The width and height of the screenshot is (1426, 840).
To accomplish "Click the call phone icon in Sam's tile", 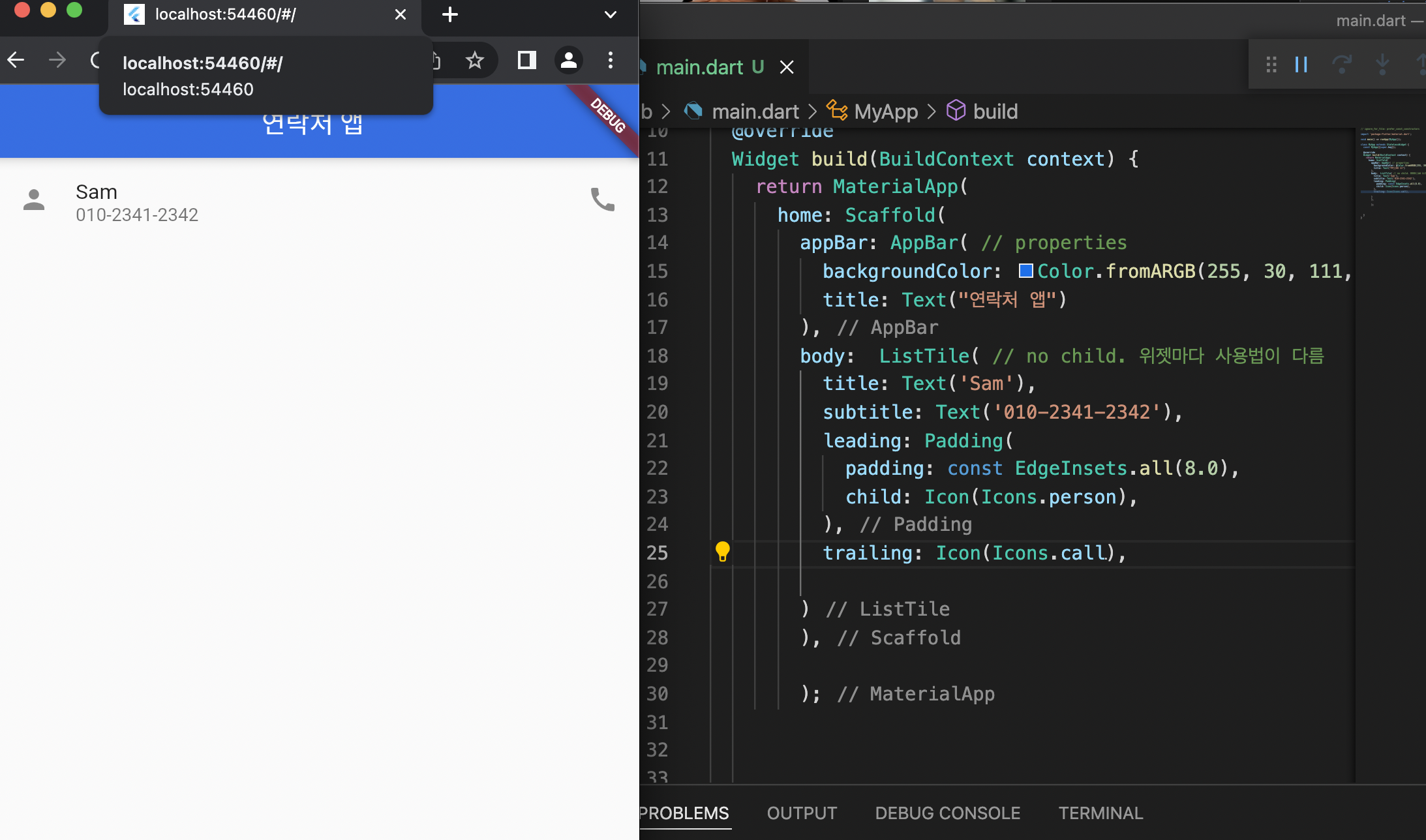I will (602, 200).
